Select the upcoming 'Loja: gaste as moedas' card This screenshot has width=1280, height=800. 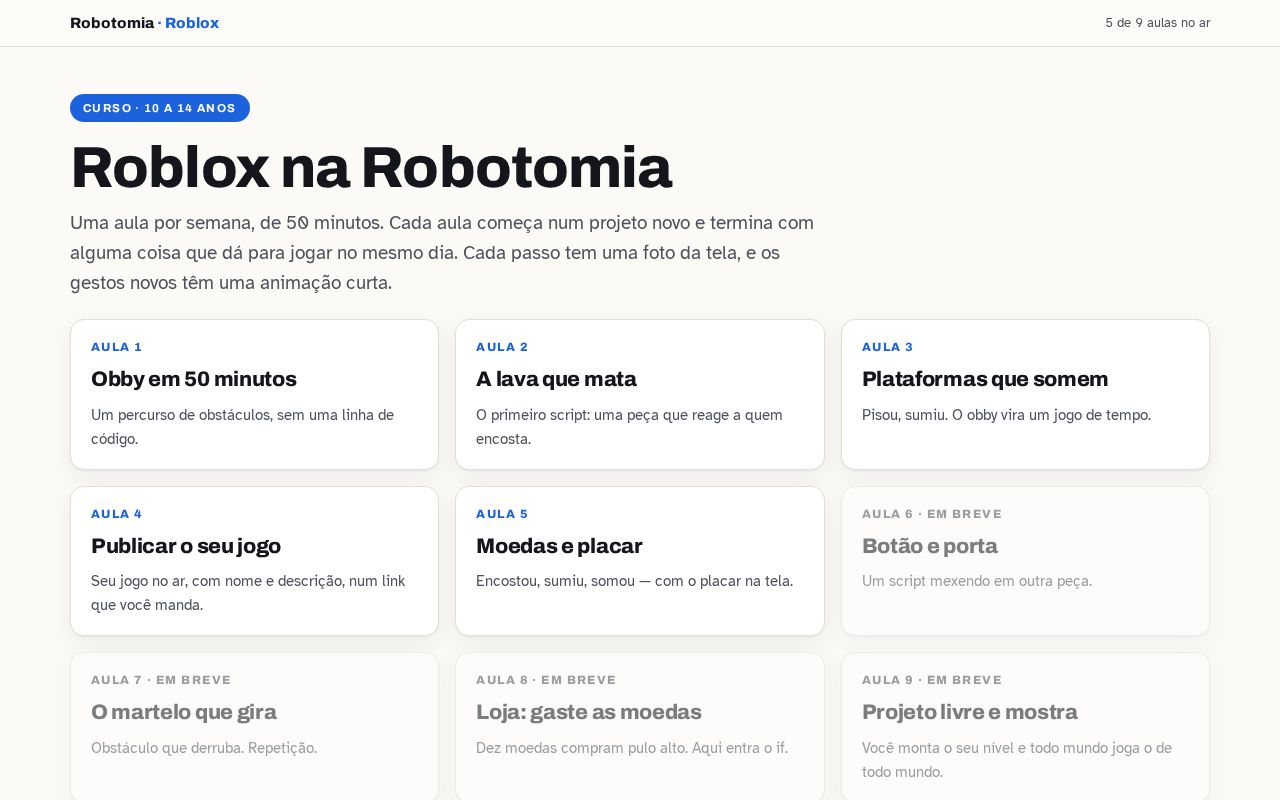(x=640, y=727)
